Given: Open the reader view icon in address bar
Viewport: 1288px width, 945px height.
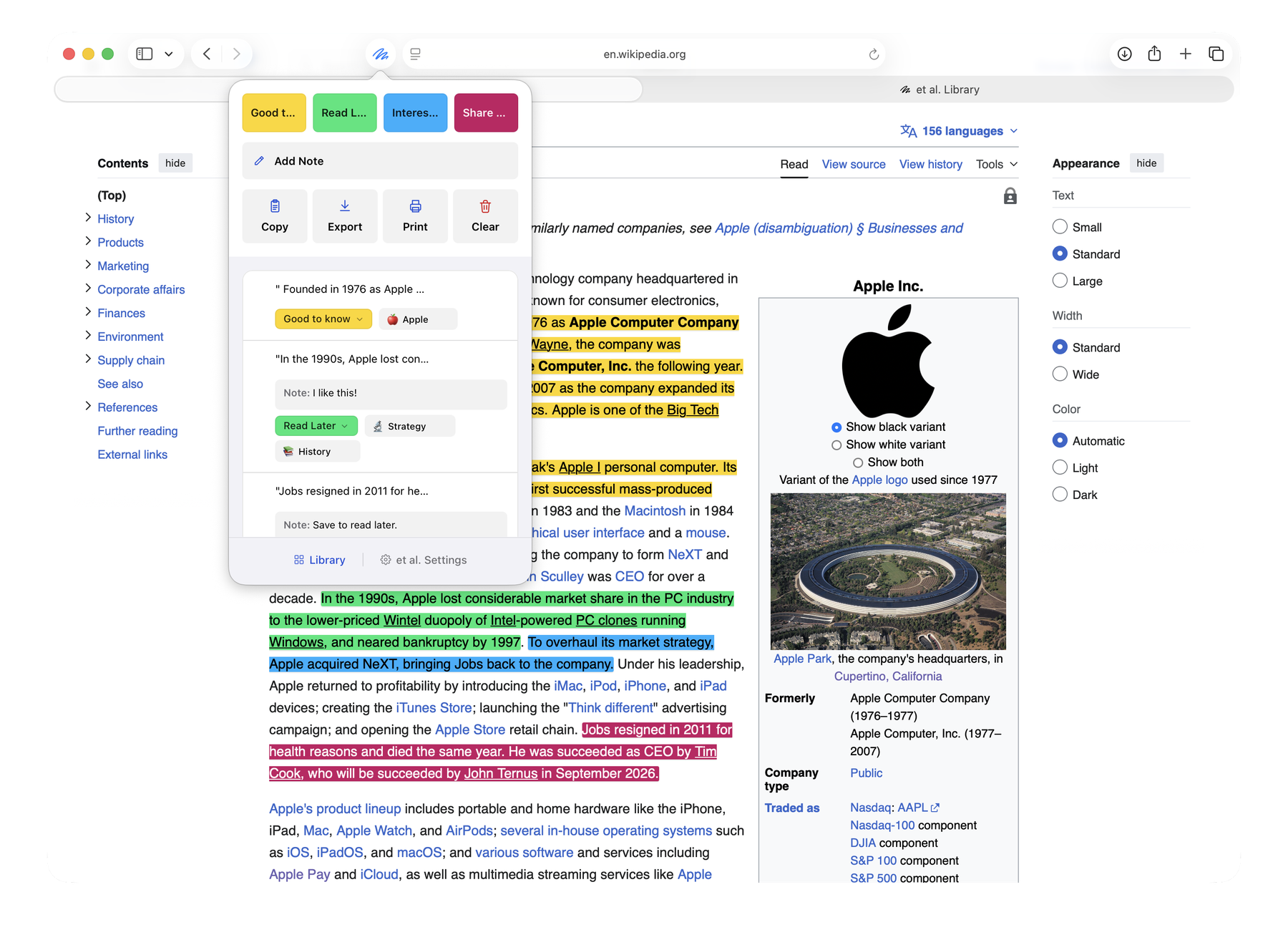Looking at the screenshot, I should [416, 54].
